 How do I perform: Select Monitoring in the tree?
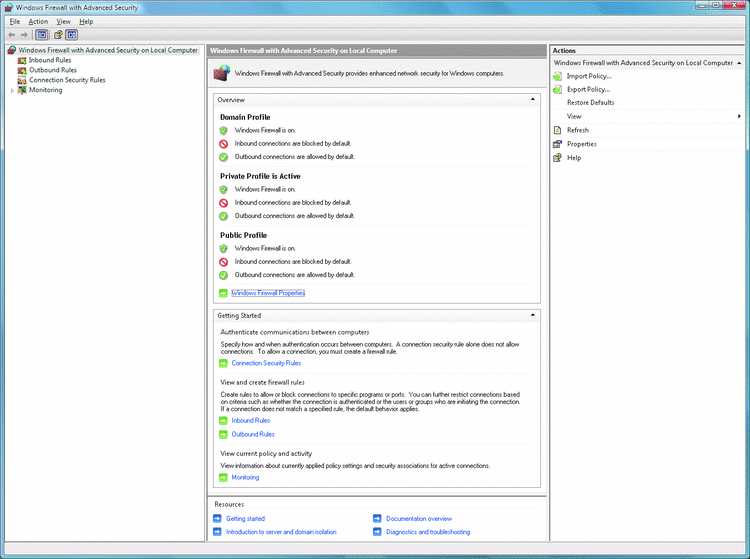click(x=45, y=90)
